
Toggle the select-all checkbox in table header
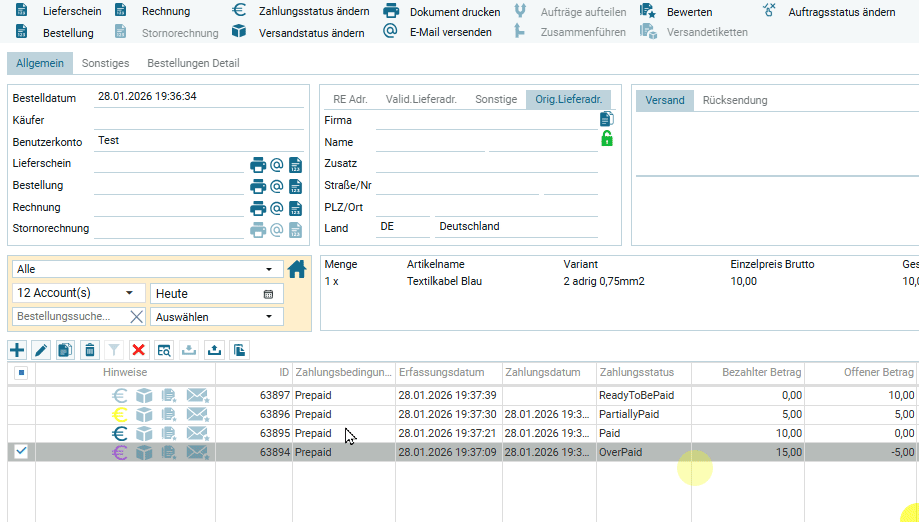point(21,373)
